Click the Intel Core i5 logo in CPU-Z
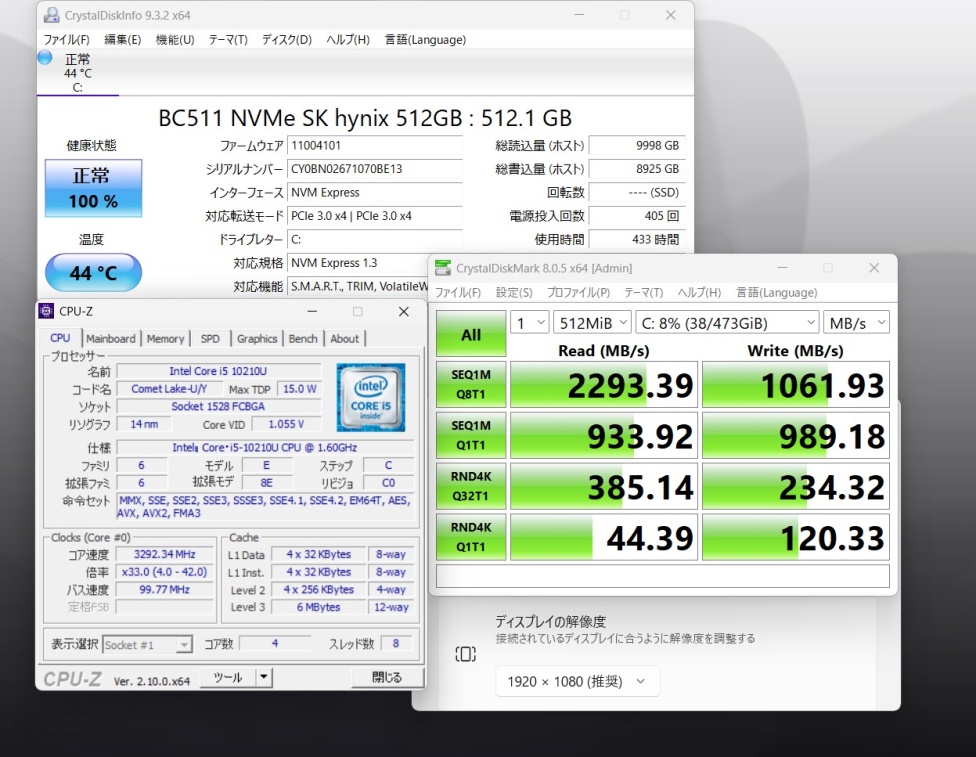Viewport: 976px width, 757px height. point(371,397)
